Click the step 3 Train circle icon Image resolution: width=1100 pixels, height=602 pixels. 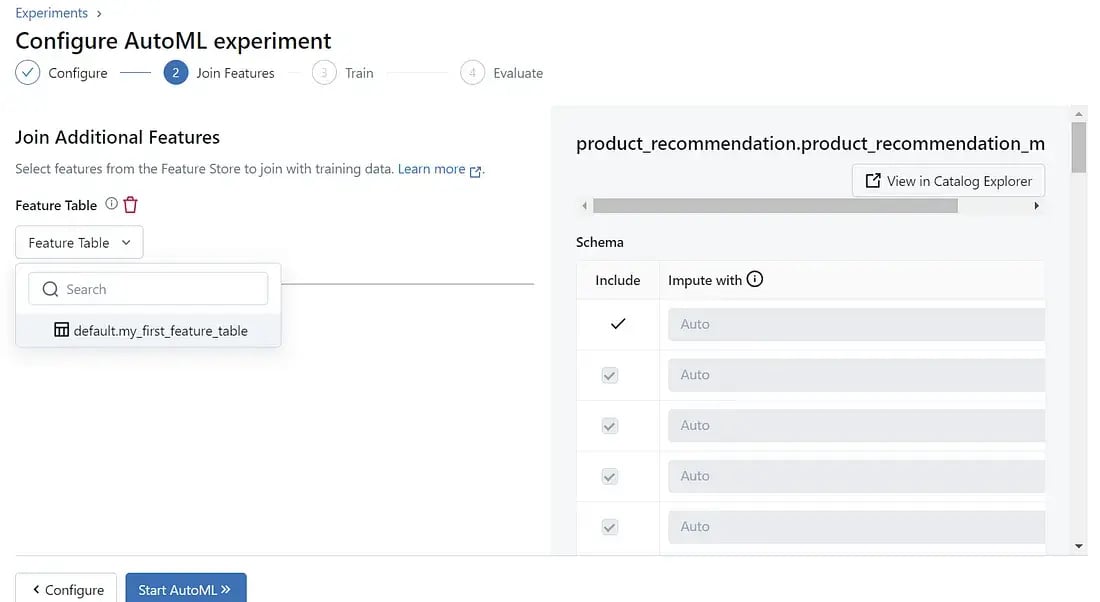[x=324, y=73]
